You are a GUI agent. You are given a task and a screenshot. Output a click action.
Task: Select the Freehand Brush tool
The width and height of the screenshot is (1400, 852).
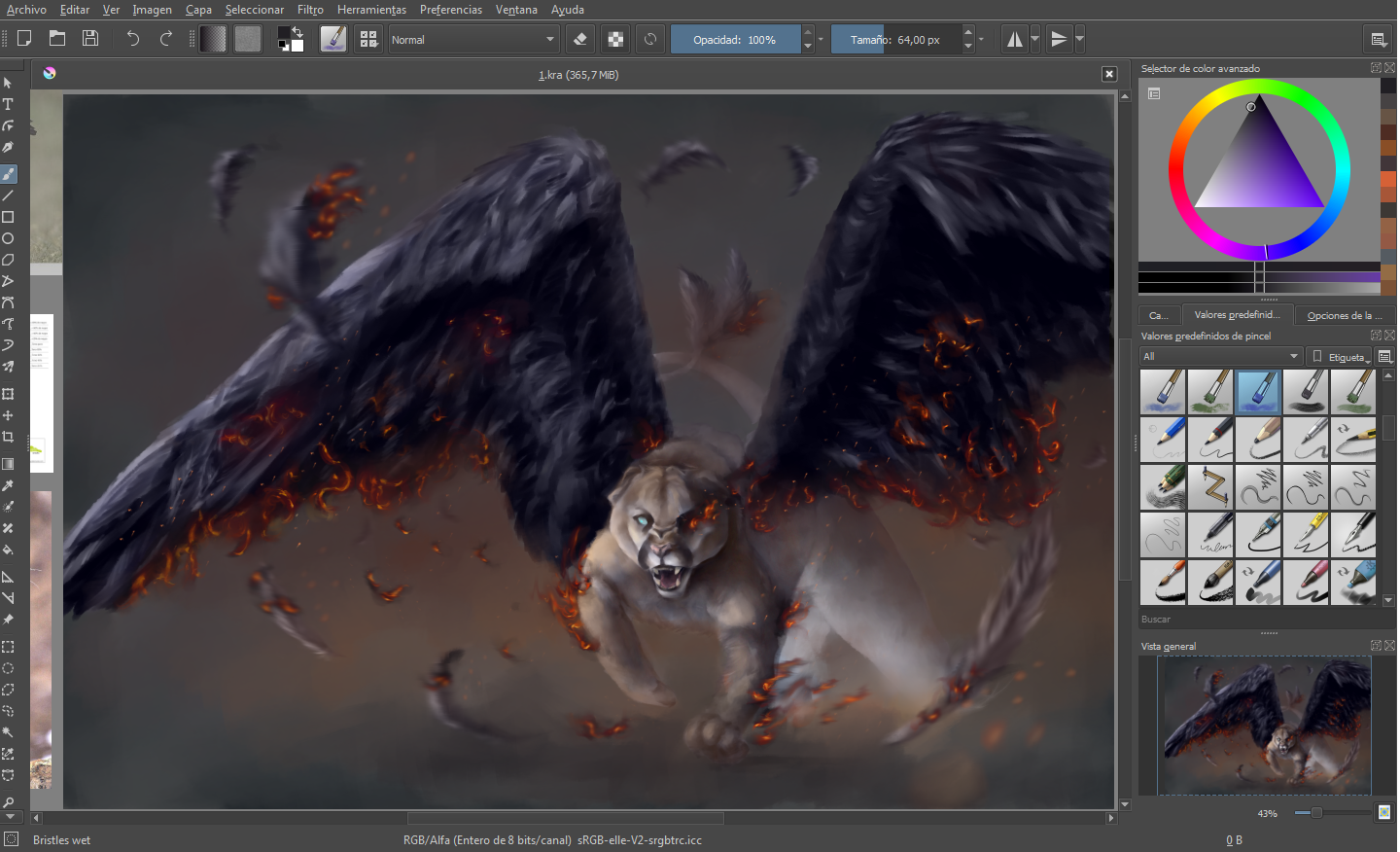9,174
